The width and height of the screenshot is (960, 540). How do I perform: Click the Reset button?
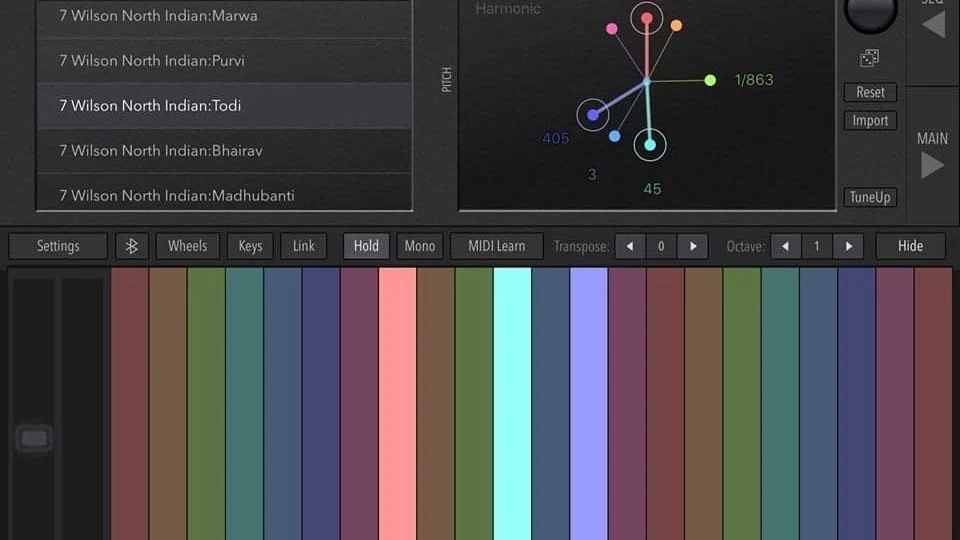pos(870,92)
